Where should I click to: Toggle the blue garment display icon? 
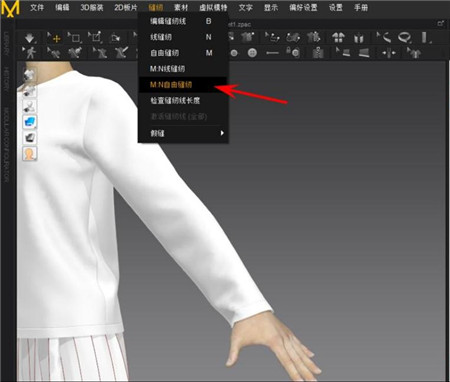click(30, 122)
